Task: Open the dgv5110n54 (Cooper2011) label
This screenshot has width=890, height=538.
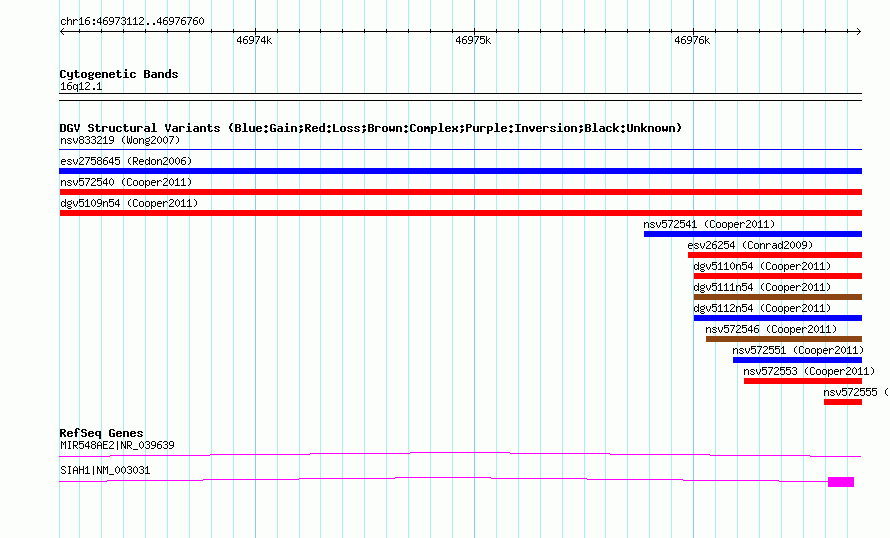Action: (x=762, y=266)
